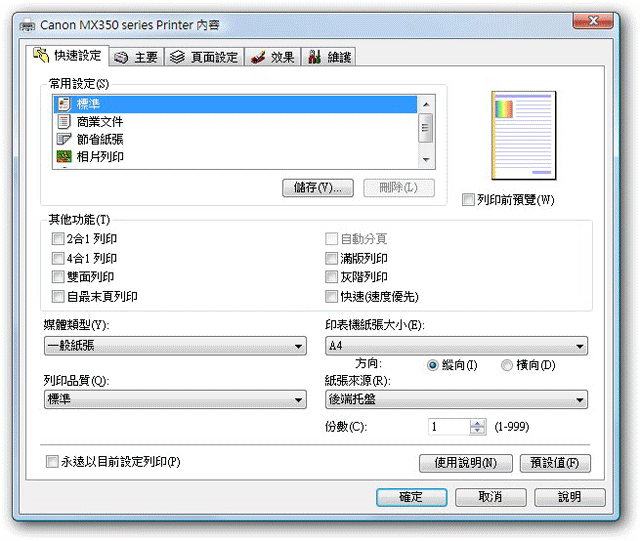
Task: Click the 頁面設定 tab stacked-paper icon
Action: coord(177,57)
